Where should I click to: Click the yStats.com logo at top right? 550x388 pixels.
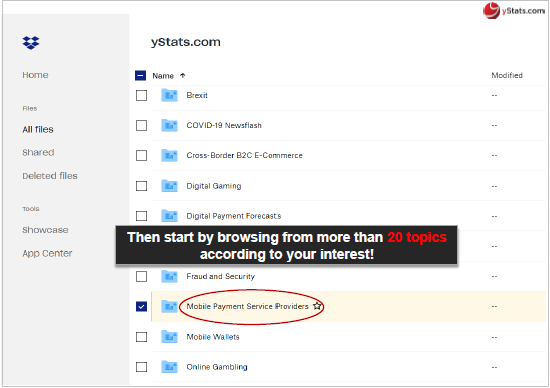[x=514, y=10]
